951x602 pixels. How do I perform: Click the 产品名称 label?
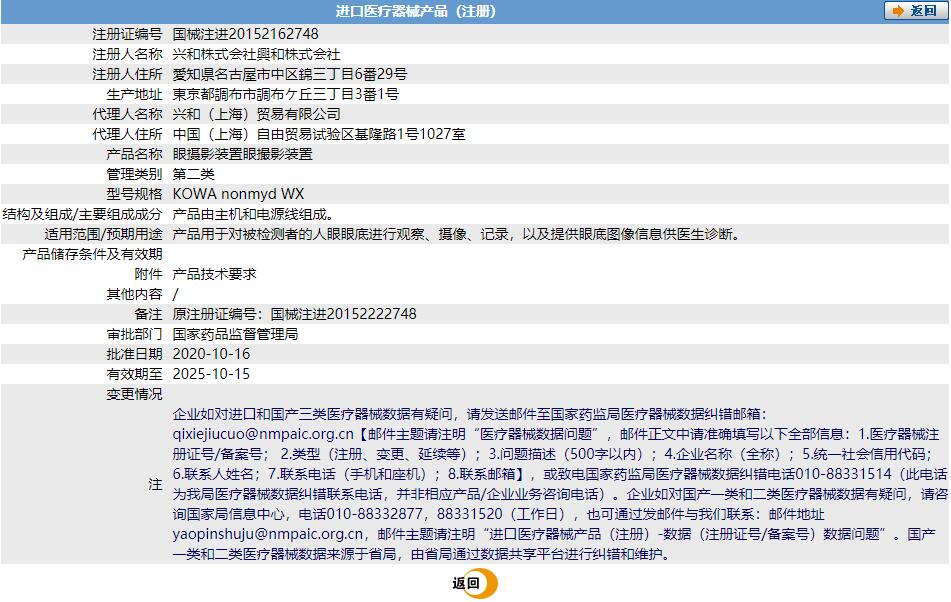134,154
